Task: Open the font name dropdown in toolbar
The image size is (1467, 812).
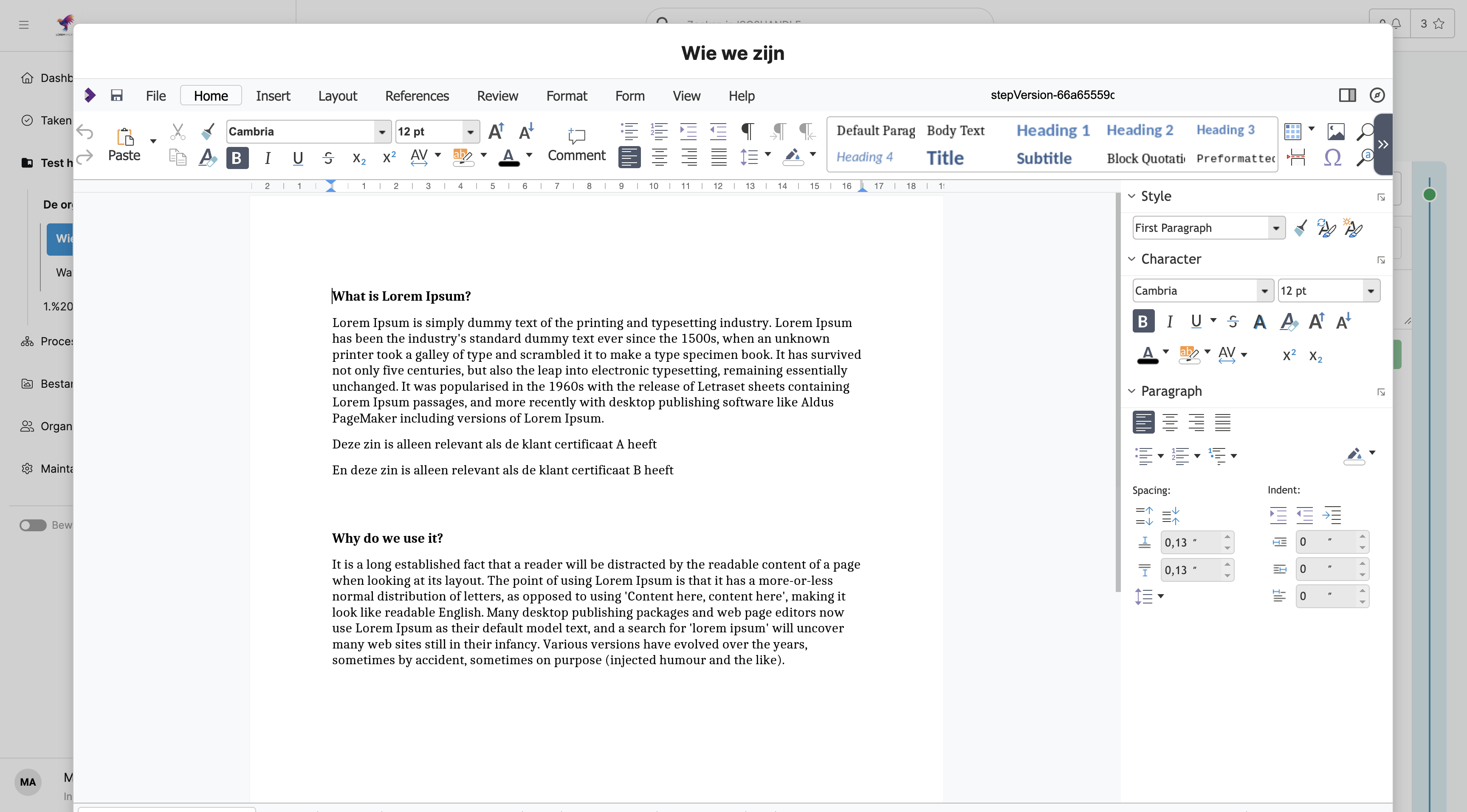Action: (x=382, y=132)
